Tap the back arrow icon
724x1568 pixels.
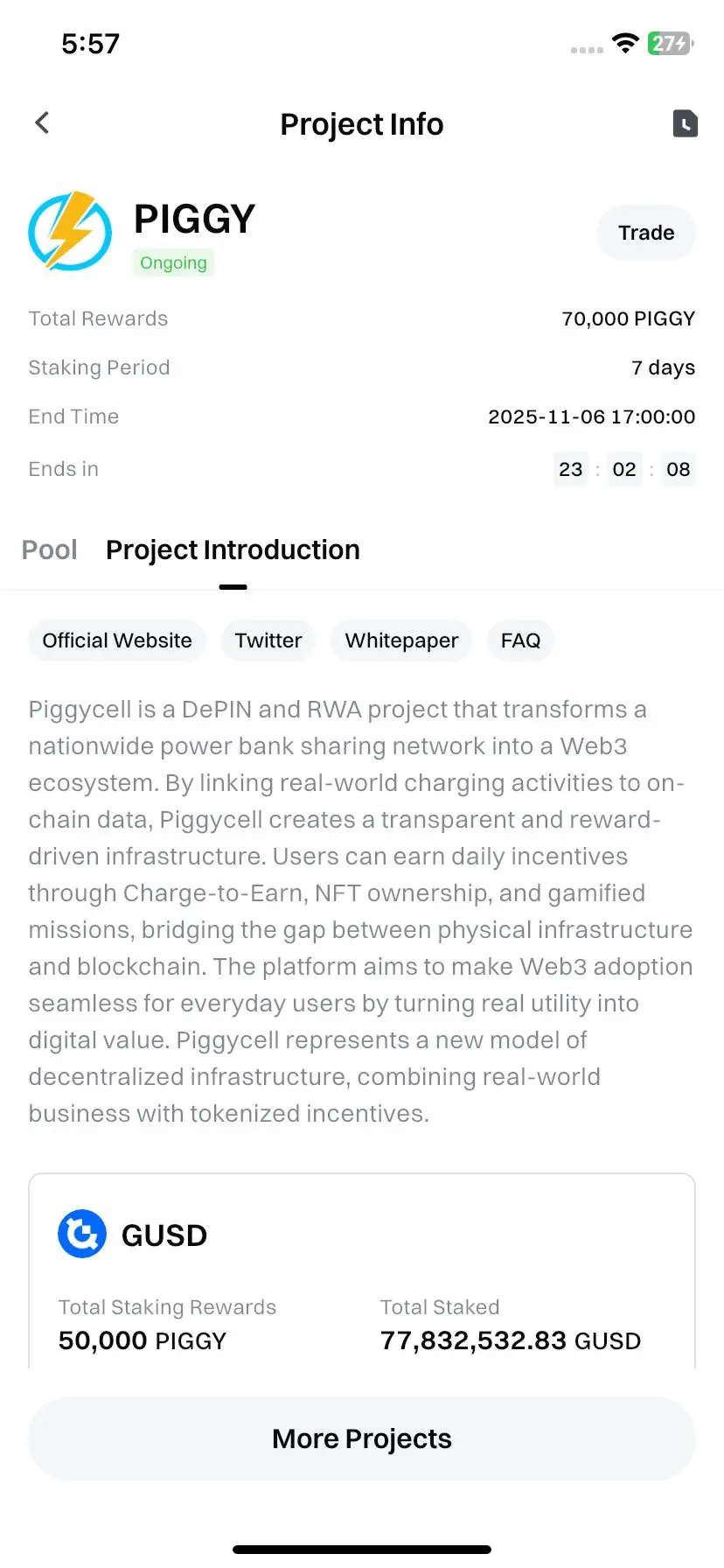42,123
